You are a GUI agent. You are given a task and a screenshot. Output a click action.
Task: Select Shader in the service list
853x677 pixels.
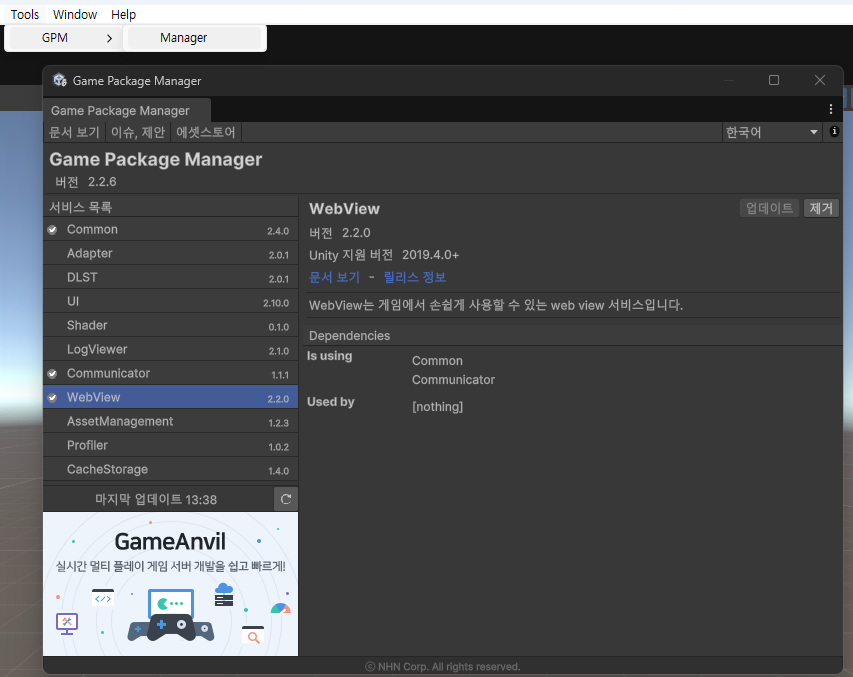[x=170, y=325]
